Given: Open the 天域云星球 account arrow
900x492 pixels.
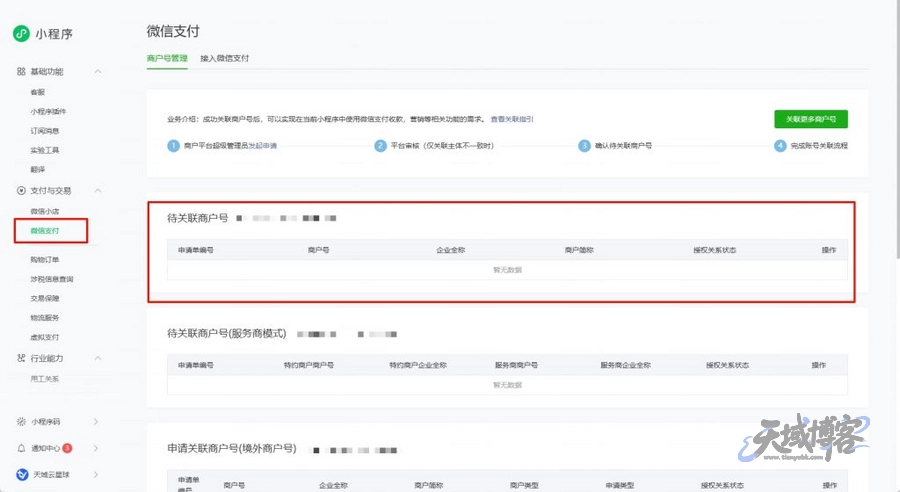Looking at the screenshot, I should (x=96, y=475).
